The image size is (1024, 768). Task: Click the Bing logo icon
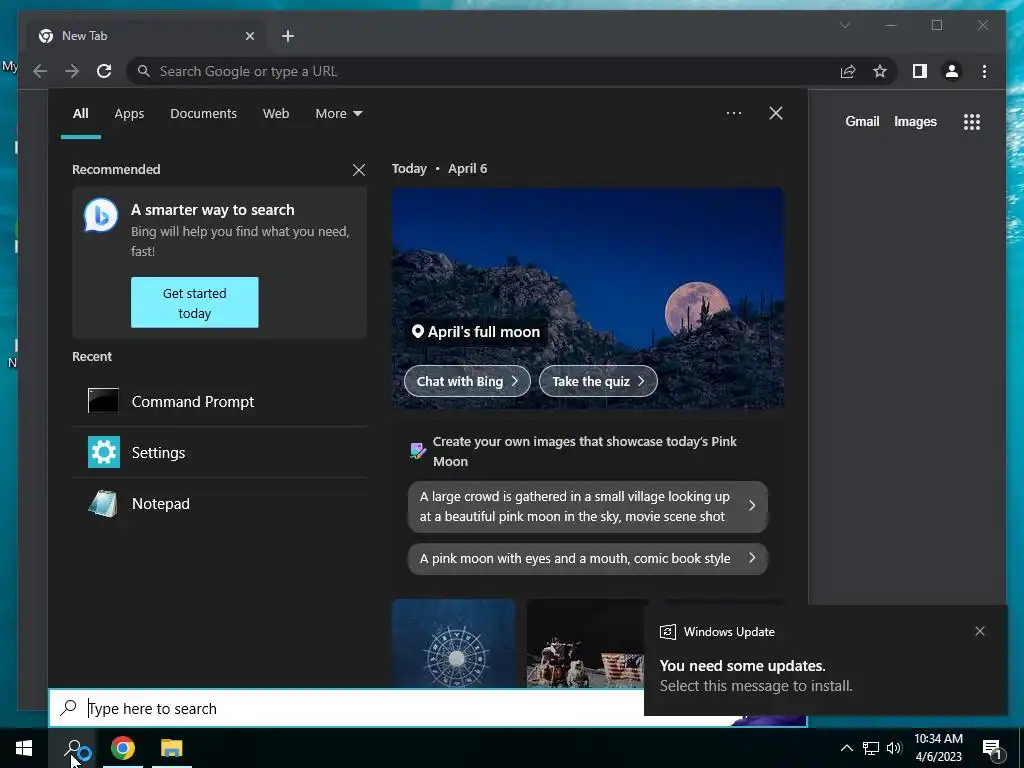[101, 216]
